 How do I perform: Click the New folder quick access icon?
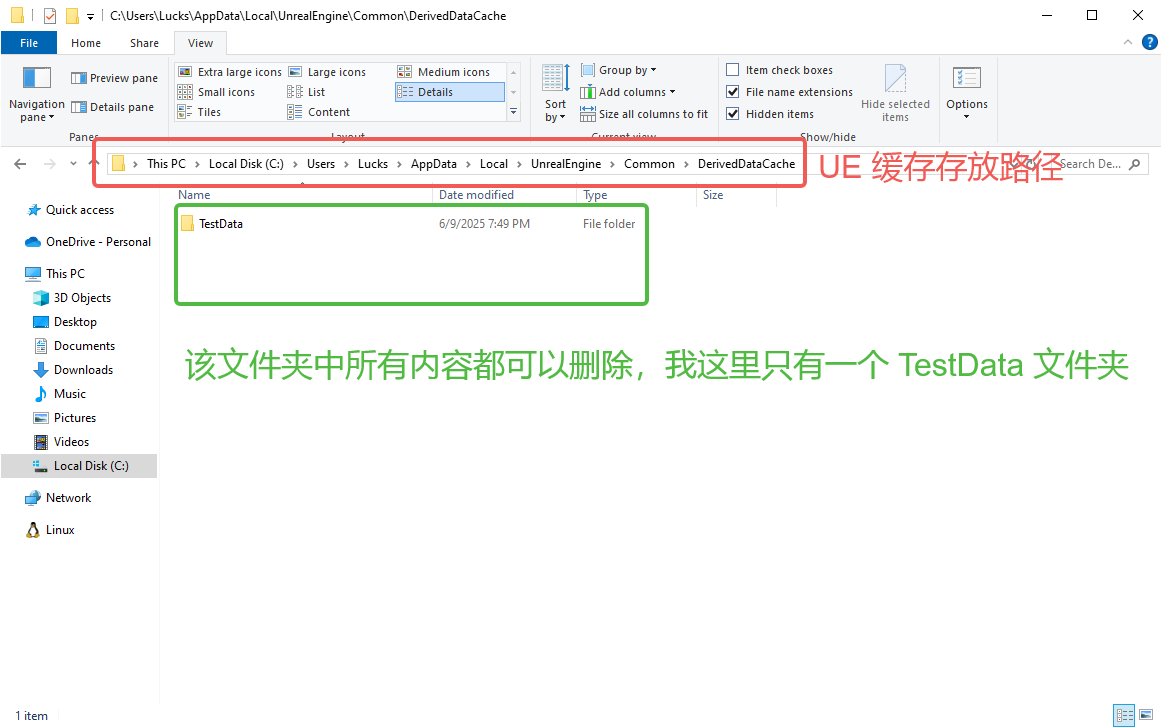(x=72, y=16)
